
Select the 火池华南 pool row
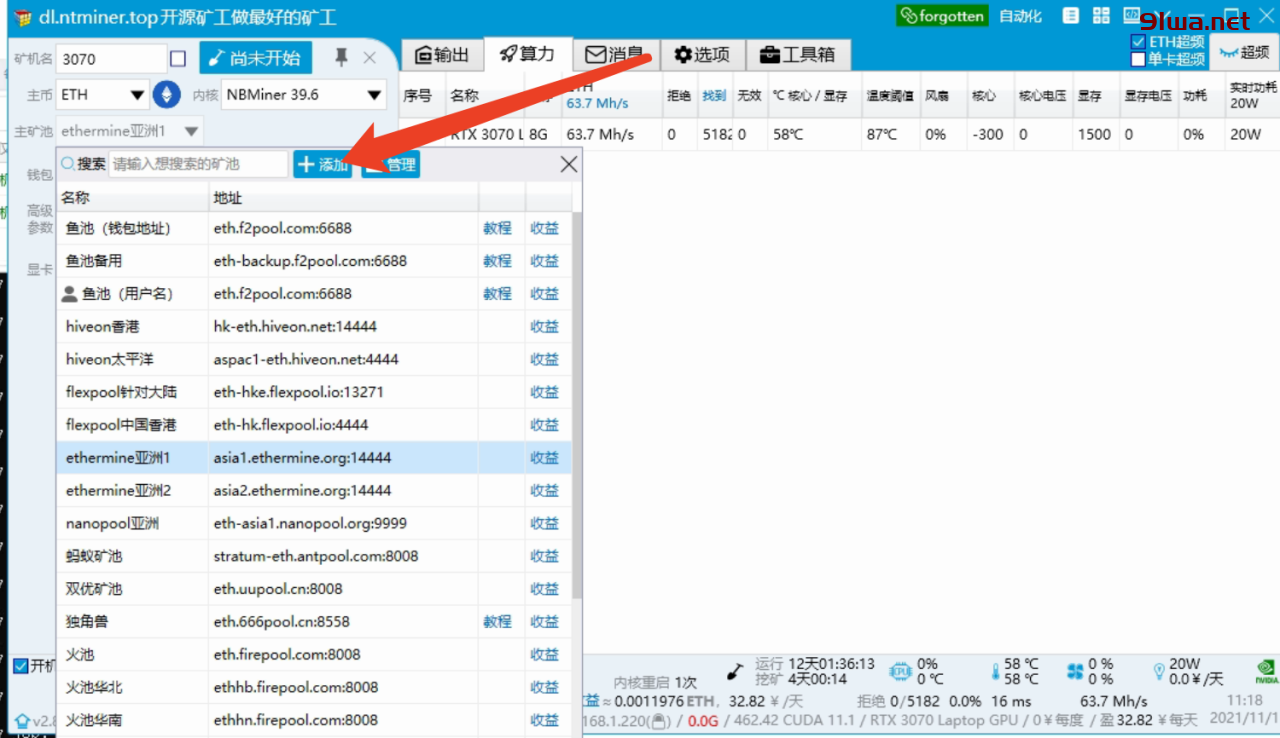pyautogui.click(x=314, y=720)
